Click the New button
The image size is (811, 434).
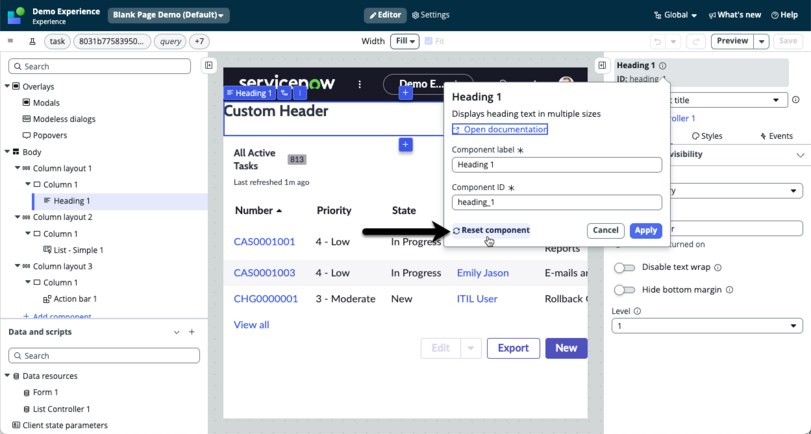click(566, 348)
